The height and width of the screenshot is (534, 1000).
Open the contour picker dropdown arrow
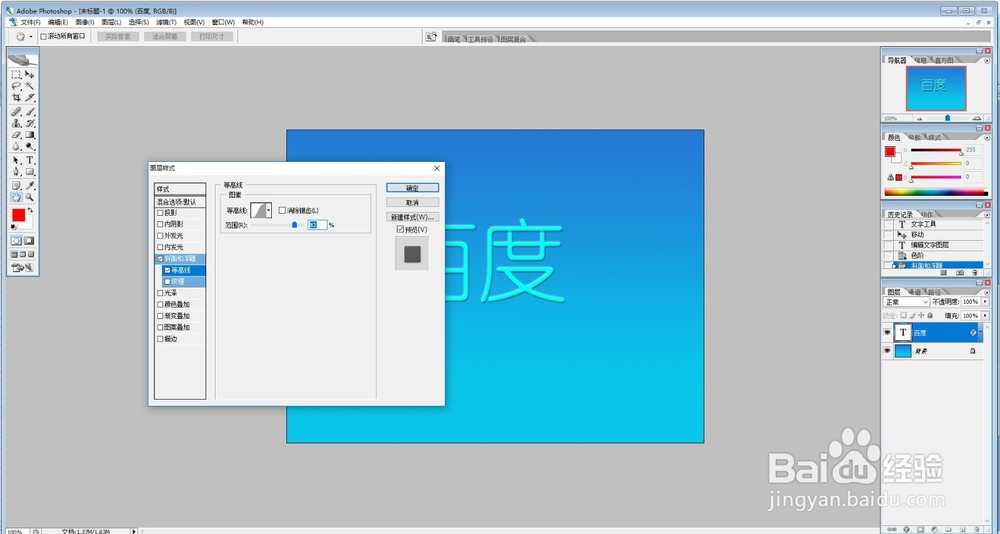(269, 210)
